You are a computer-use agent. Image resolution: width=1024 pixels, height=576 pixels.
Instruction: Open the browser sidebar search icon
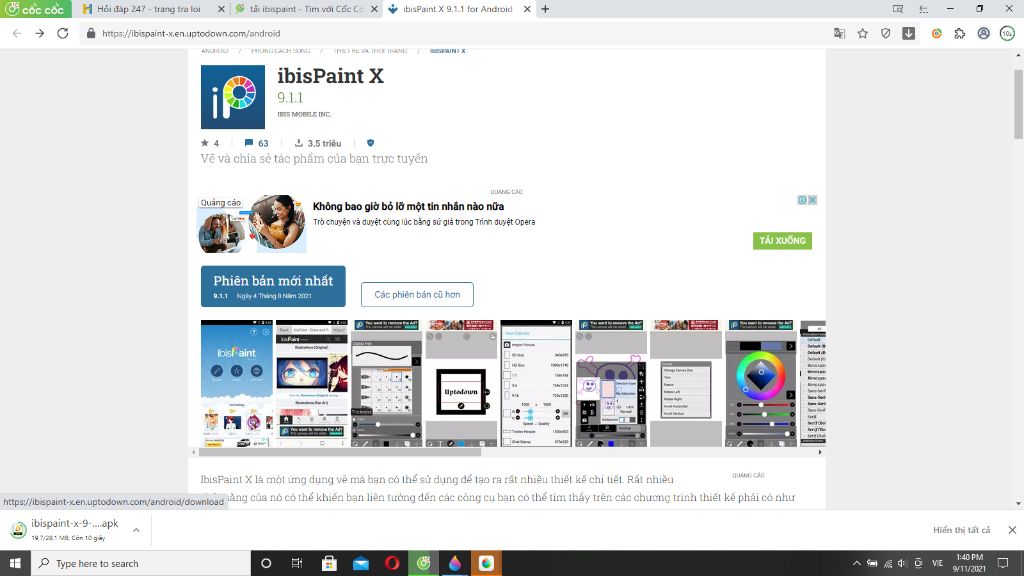(898, 9)
